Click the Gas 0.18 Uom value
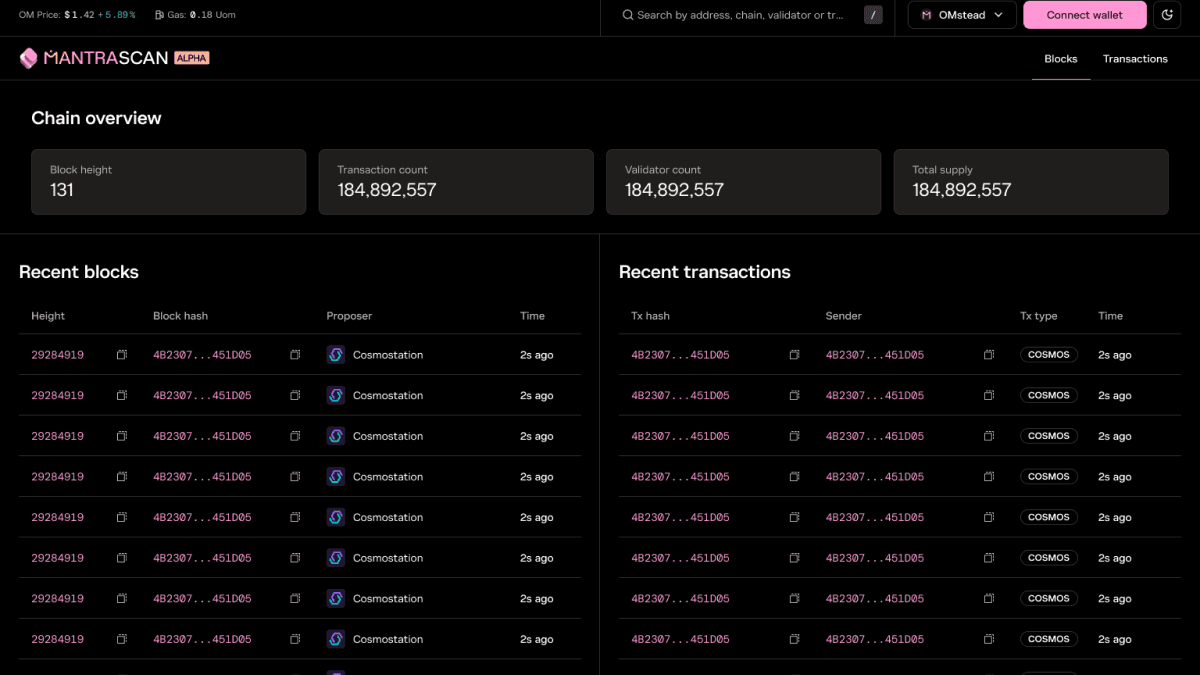Viewport: 1200px width, 675px height. pos(213,15)
